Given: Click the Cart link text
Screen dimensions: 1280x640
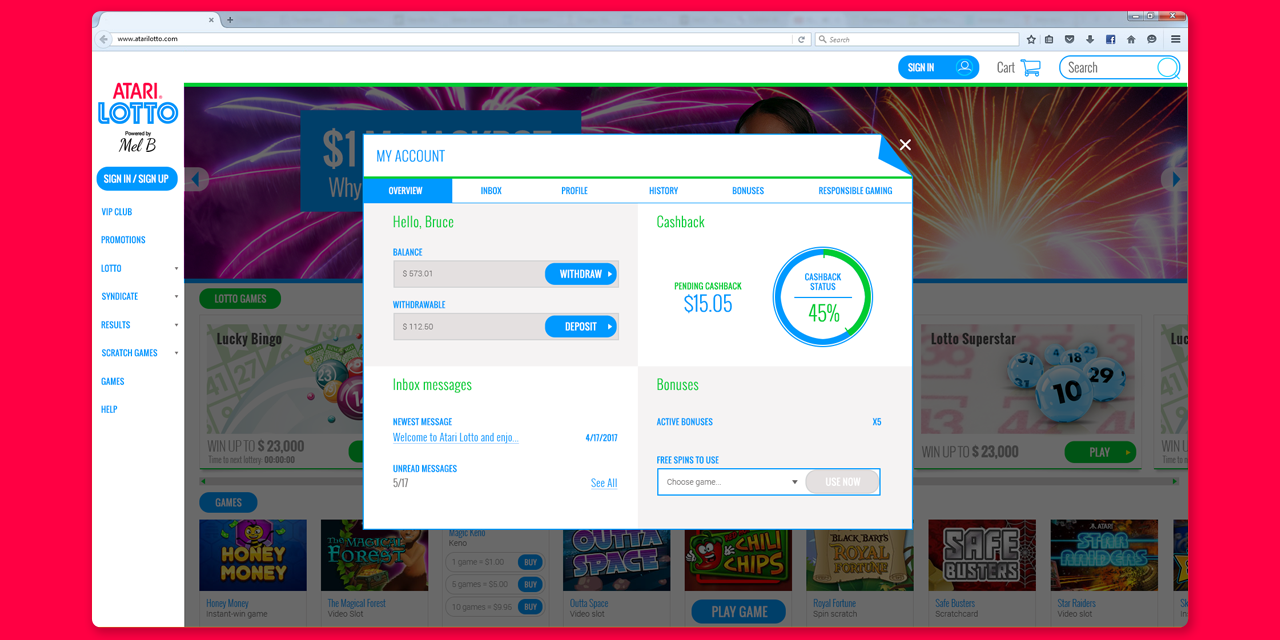Looking at the screenshot, I should pos(1006,68).
